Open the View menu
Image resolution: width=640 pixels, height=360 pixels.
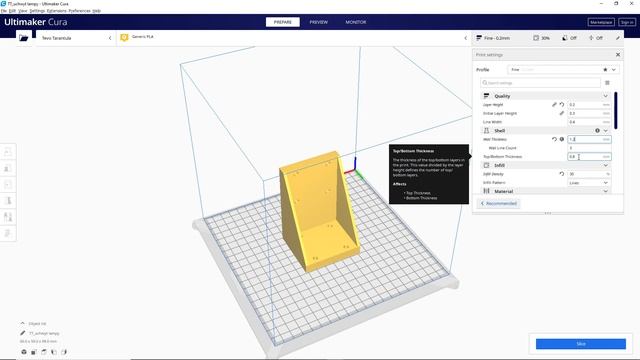(23, 11)
